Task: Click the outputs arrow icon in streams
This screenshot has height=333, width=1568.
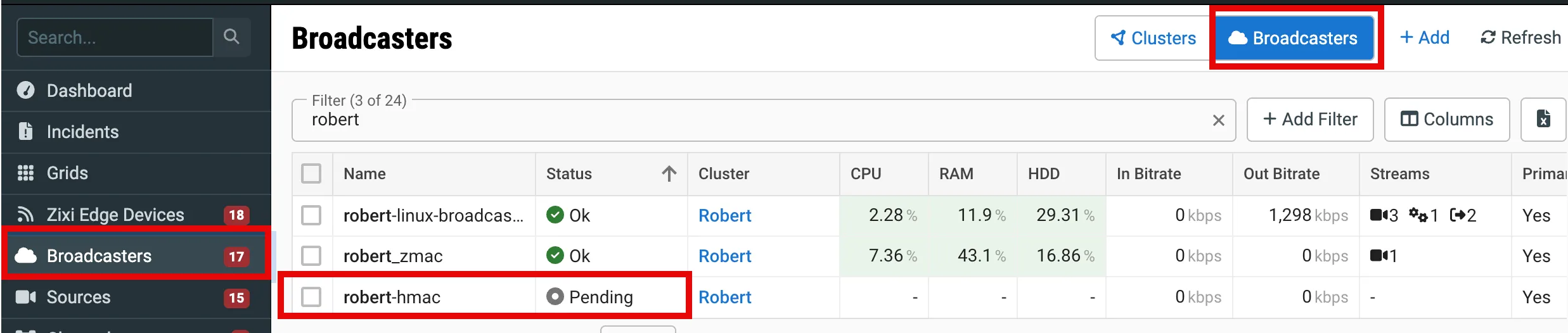Action: click(x=1458, y=215)
